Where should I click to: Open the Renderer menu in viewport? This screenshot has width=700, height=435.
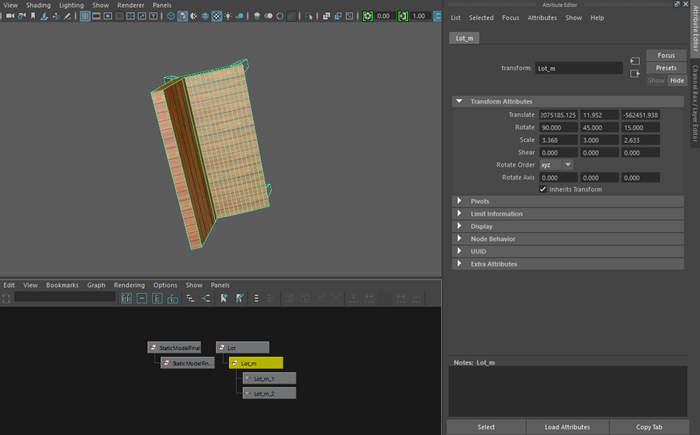coord(130,5)
